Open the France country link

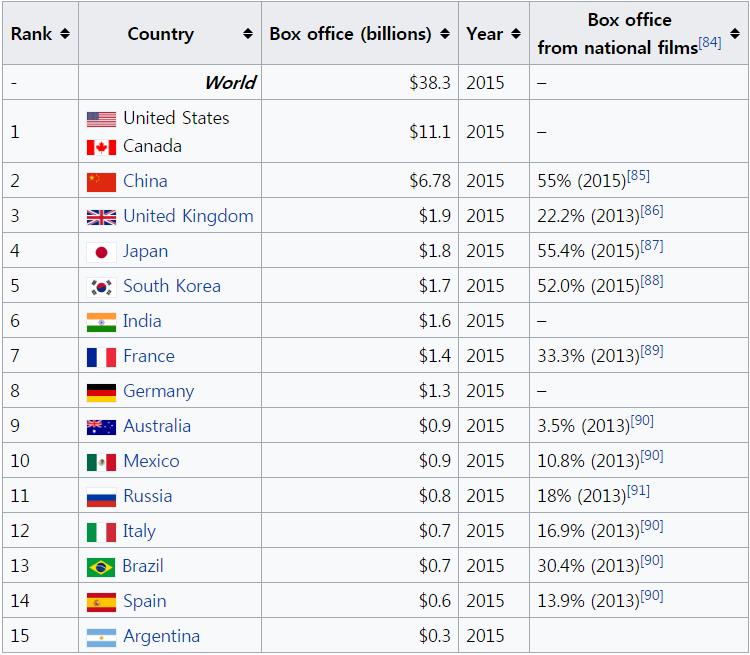pos(148,356)
